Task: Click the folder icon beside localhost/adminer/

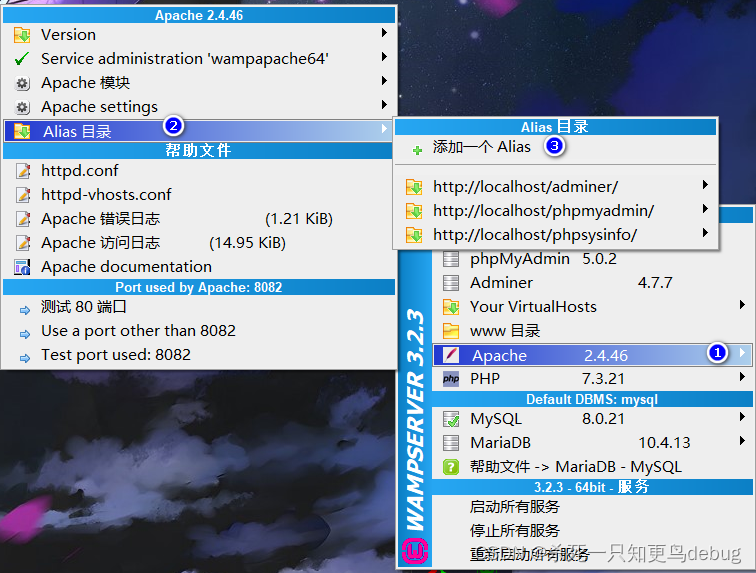Action: [x=414, y=187]
